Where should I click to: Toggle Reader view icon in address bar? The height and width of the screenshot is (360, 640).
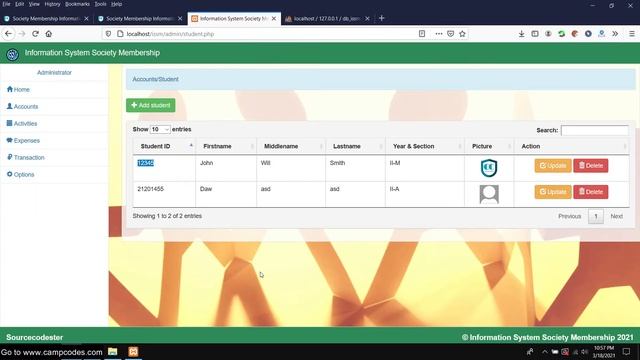[x=422, y=34]
